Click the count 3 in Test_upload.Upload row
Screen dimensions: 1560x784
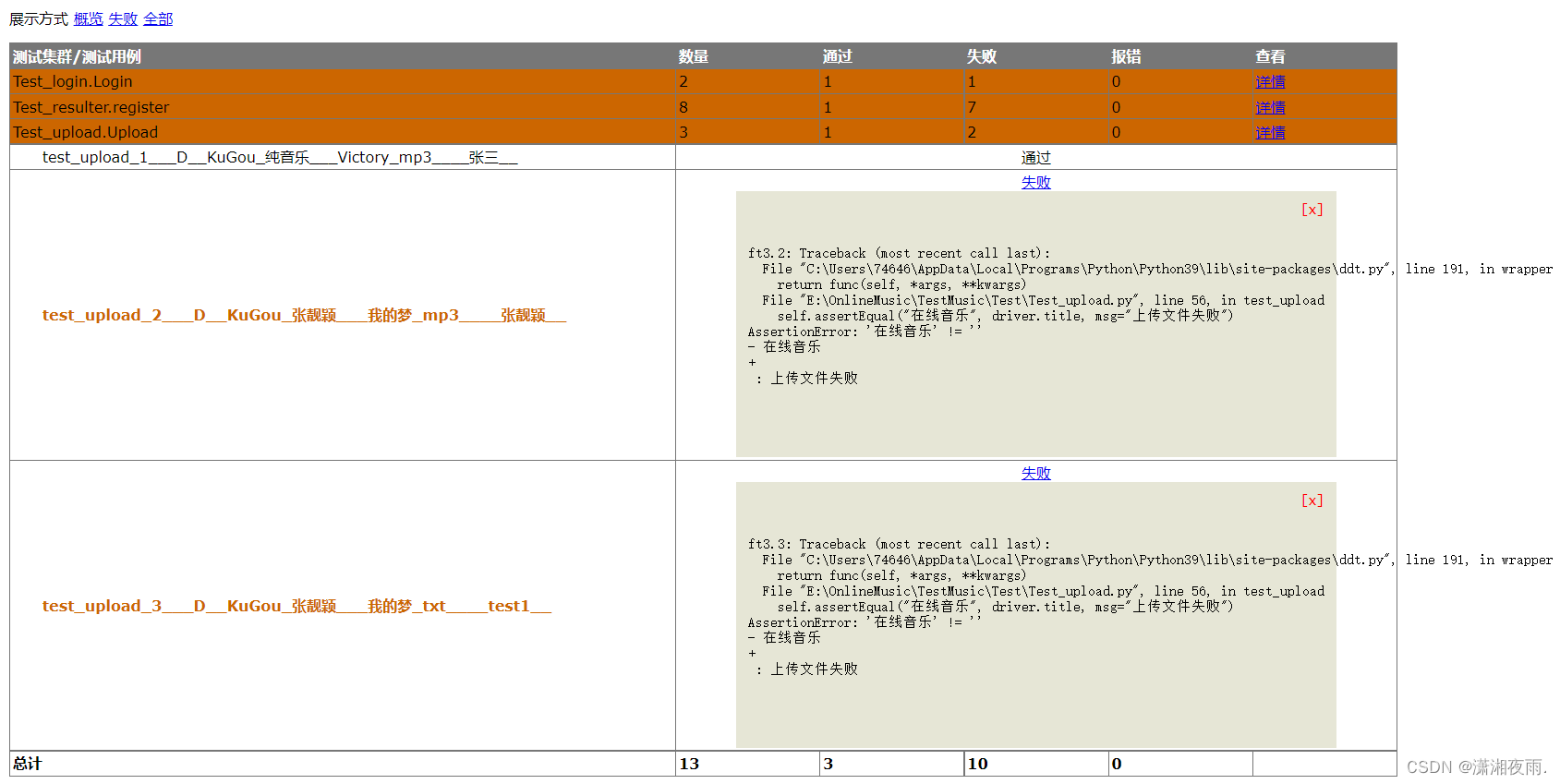tap(683, 132)
